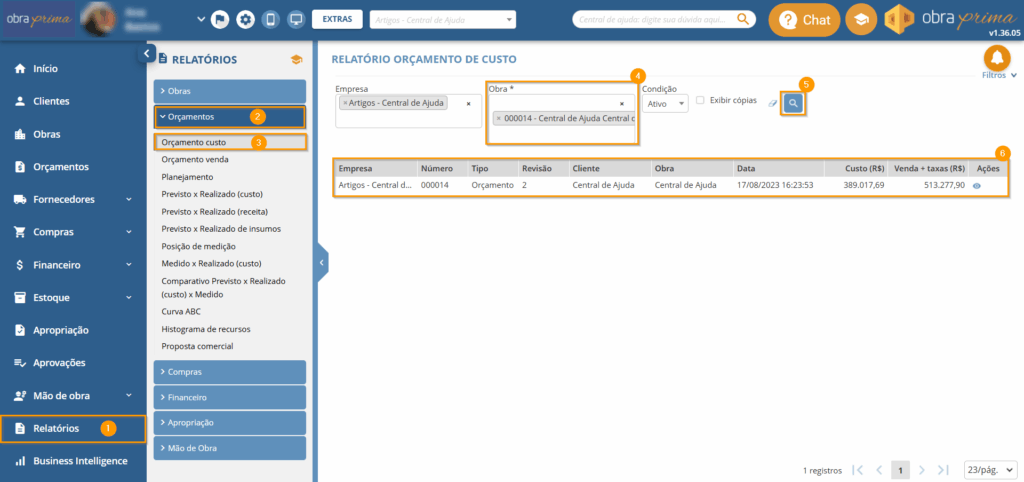Expand Financeiro sidebar menu
This screenshot has height=482, width=1024.
(73, 265)
